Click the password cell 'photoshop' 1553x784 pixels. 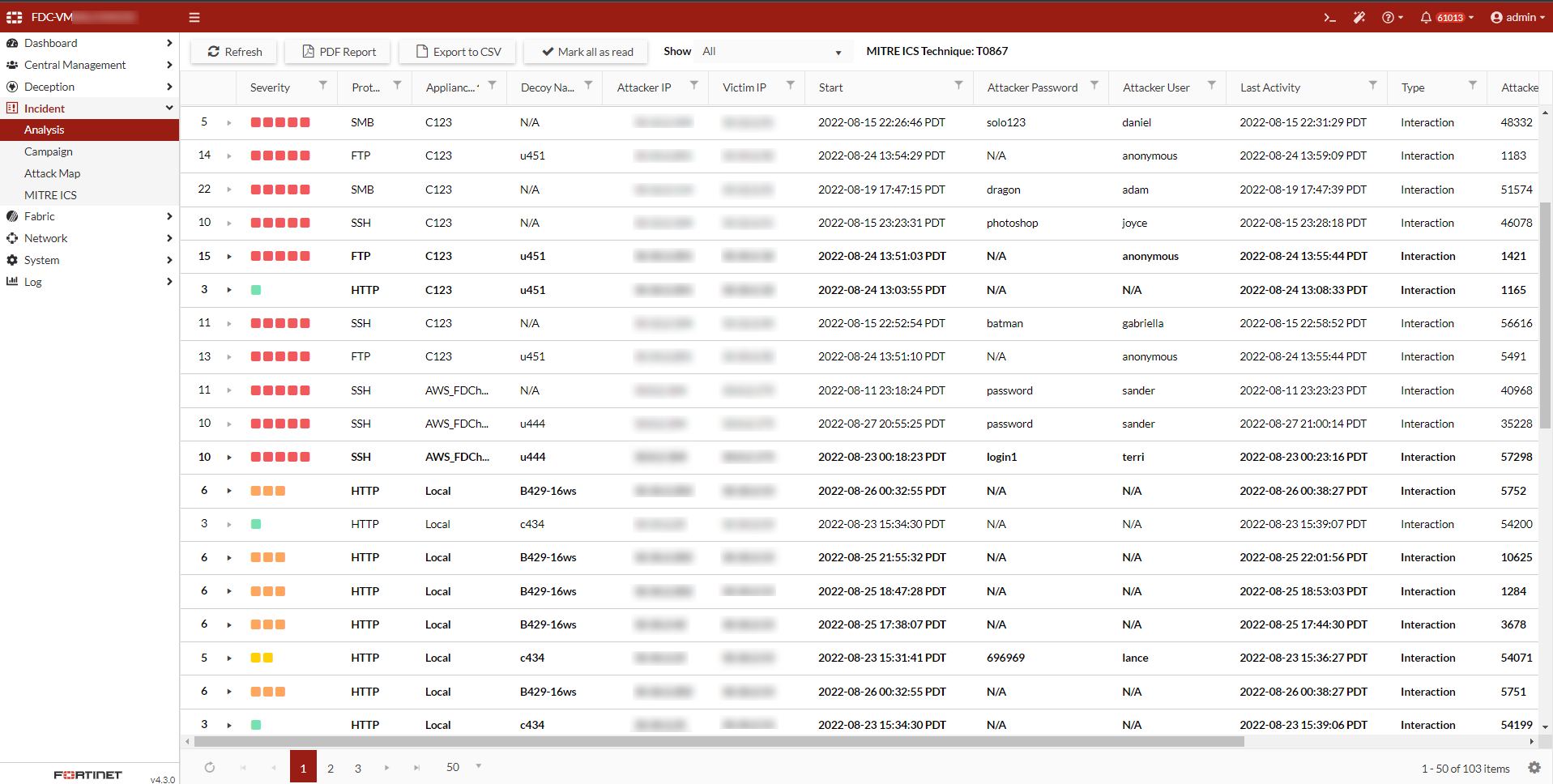pyautogui.click(x=1012, y=224)
